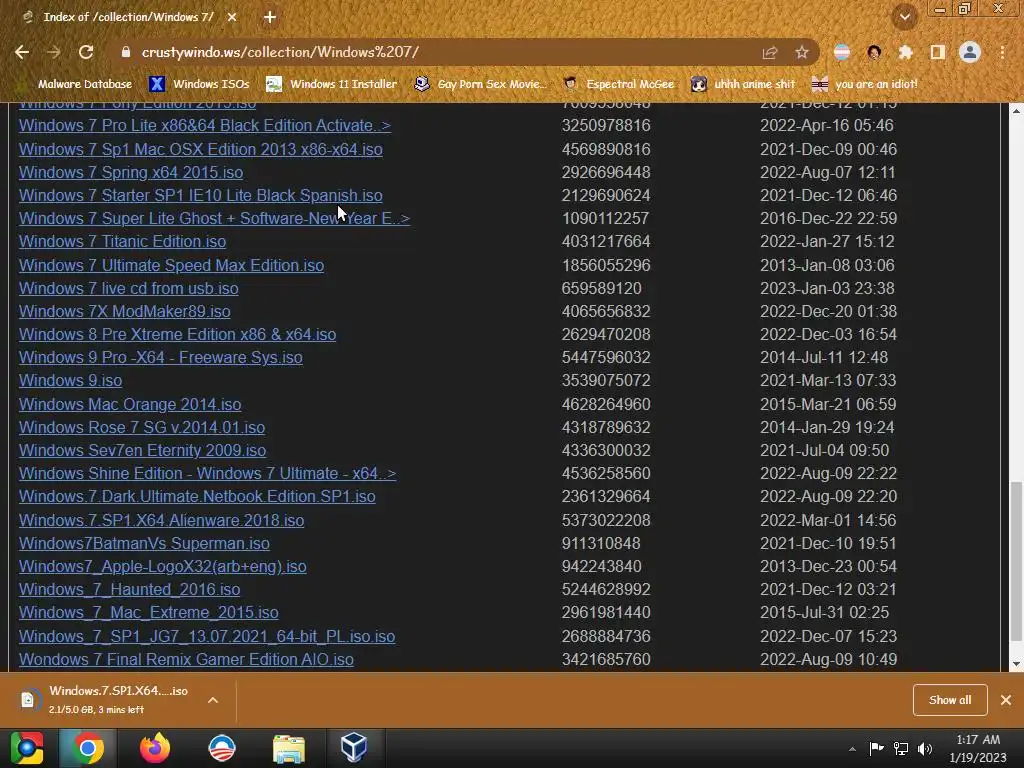Open Windows7_Apple-LogoX32(arb+eng).iso link

(x=162, y=567)
